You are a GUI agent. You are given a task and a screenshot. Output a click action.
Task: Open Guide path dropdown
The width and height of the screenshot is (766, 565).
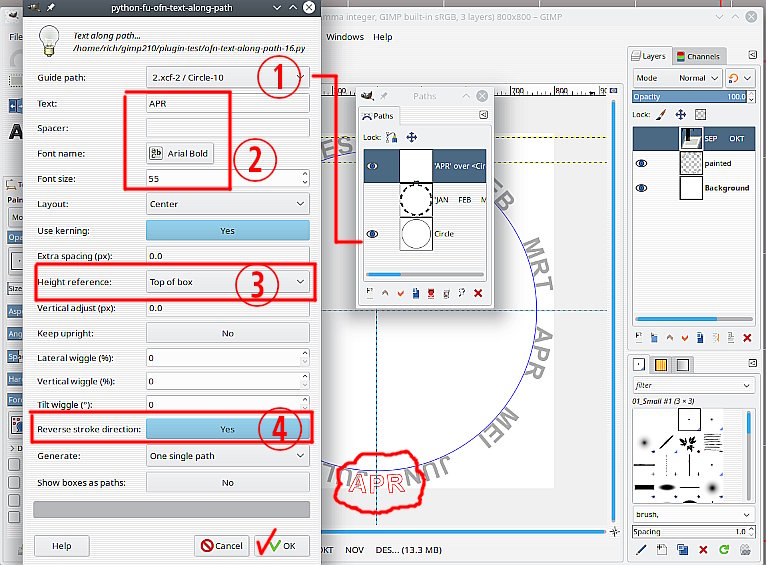pos(228,77)
